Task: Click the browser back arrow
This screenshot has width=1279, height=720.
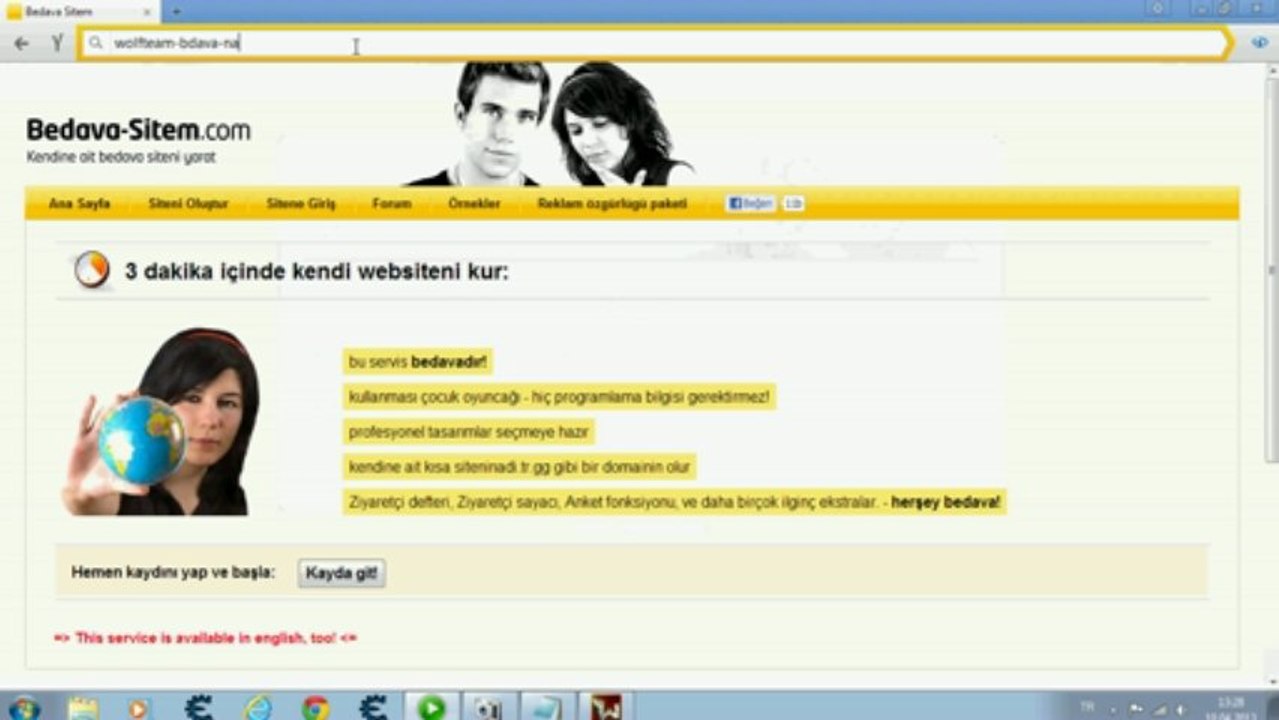Action: point(21,44)
